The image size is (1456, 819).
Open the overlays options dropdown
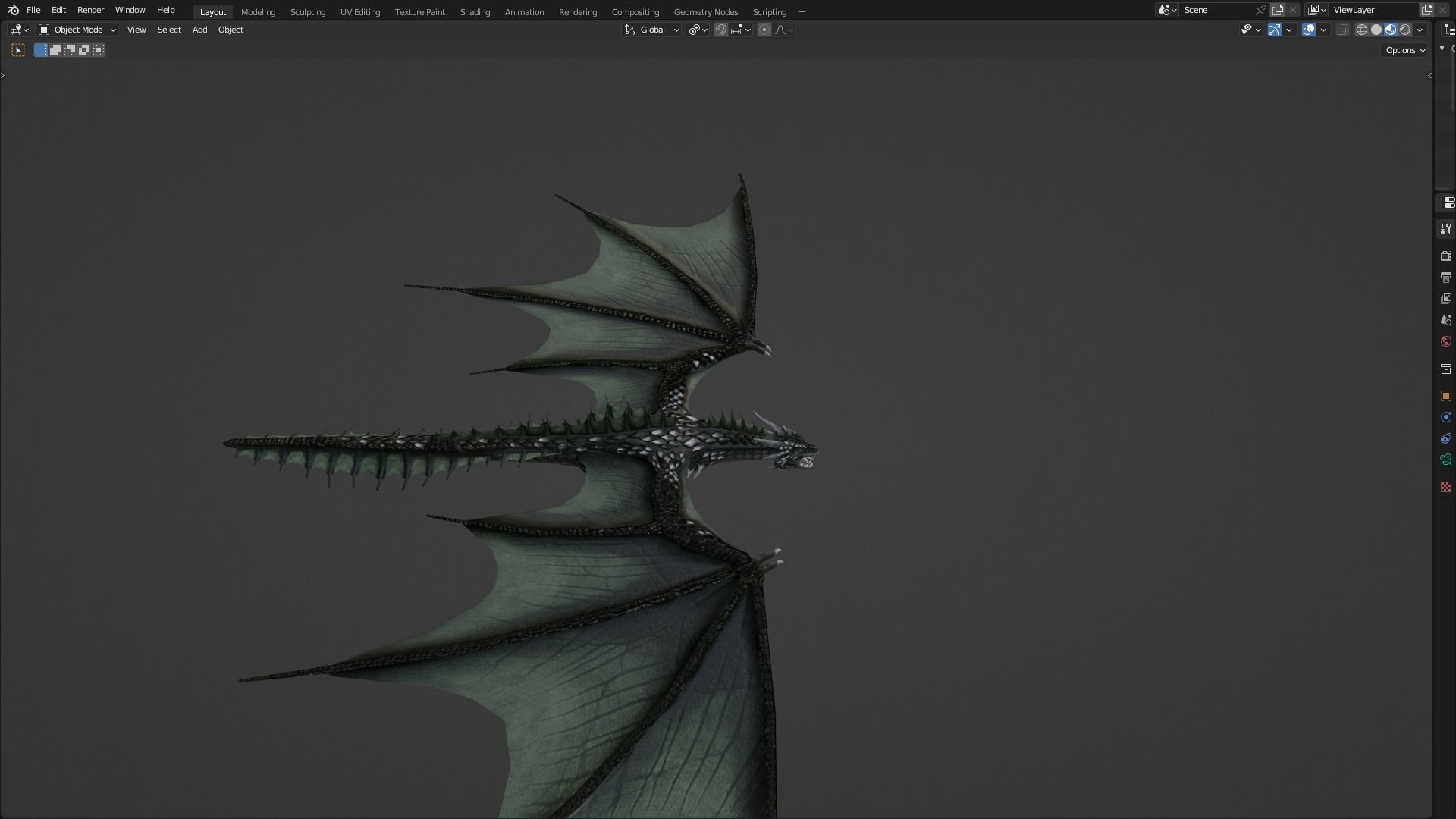(1323, 30)
